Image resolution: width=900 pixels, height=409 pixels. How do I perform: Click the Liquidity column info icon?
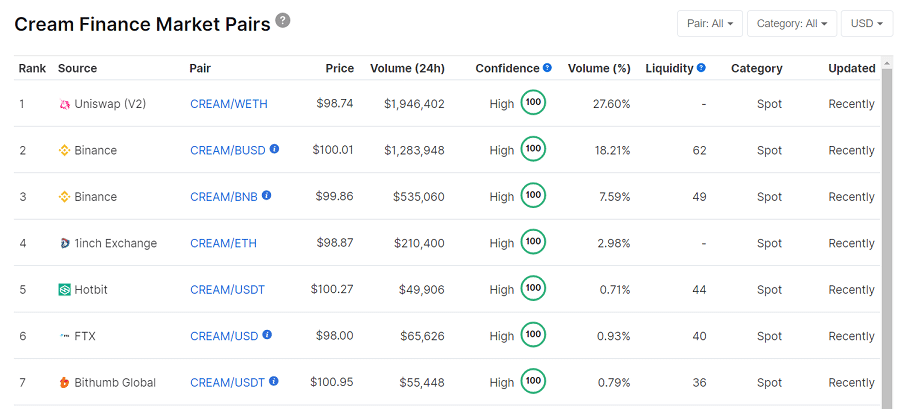pyautogui.click(x=701, y=68)
